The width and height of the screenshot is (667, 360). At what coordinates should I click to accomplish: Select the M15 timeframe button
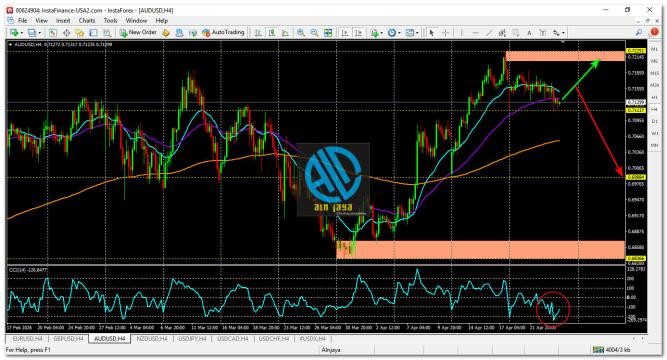[655, 73]
